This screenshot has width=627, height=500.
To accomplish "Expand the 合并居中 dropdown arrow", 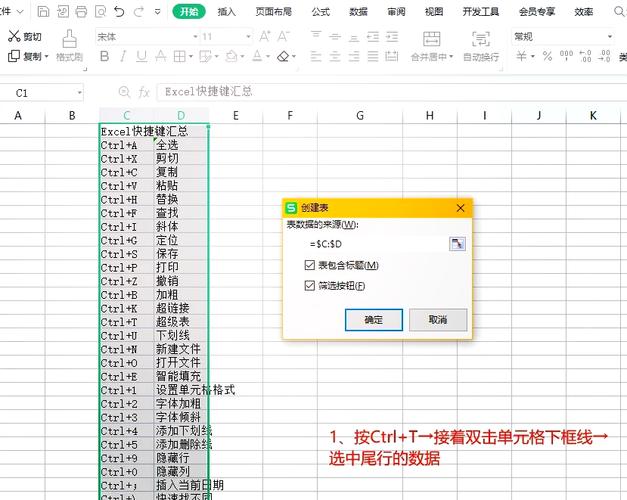I will click(x=451, y=57).
